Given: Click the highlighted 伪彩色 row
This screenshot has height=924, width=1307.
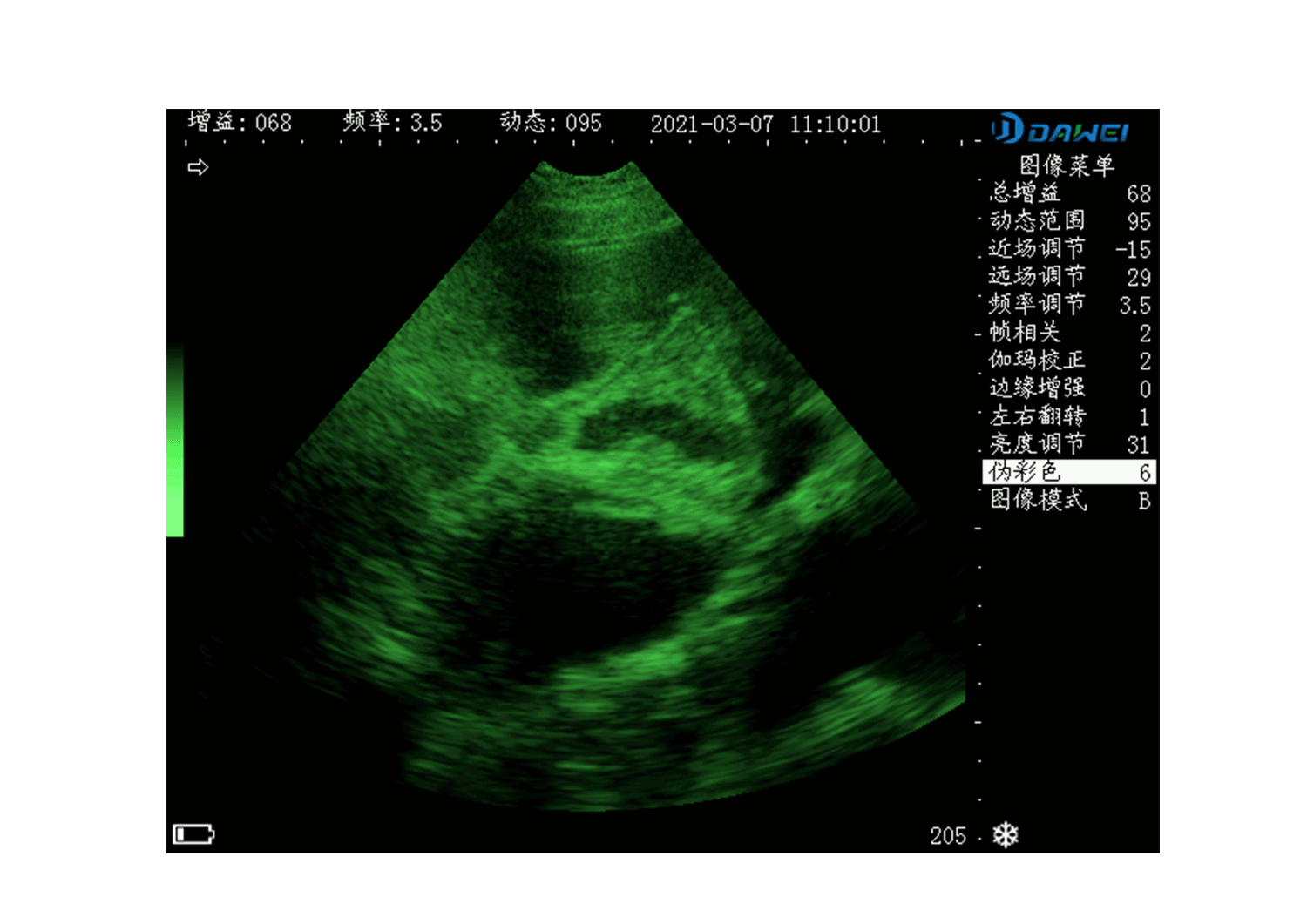Looking at the screenshot, I should click(x=1069, y=472).
